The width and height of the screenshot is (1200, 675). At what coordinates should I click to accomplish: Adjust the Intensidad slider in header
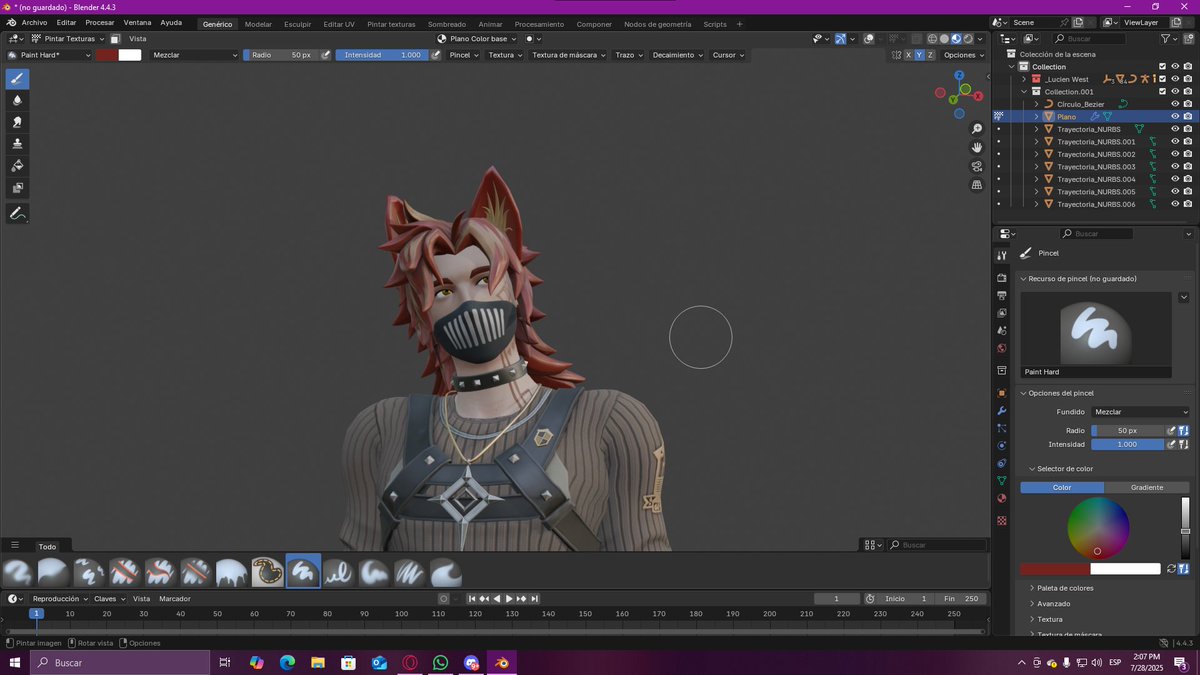point(382,55)
